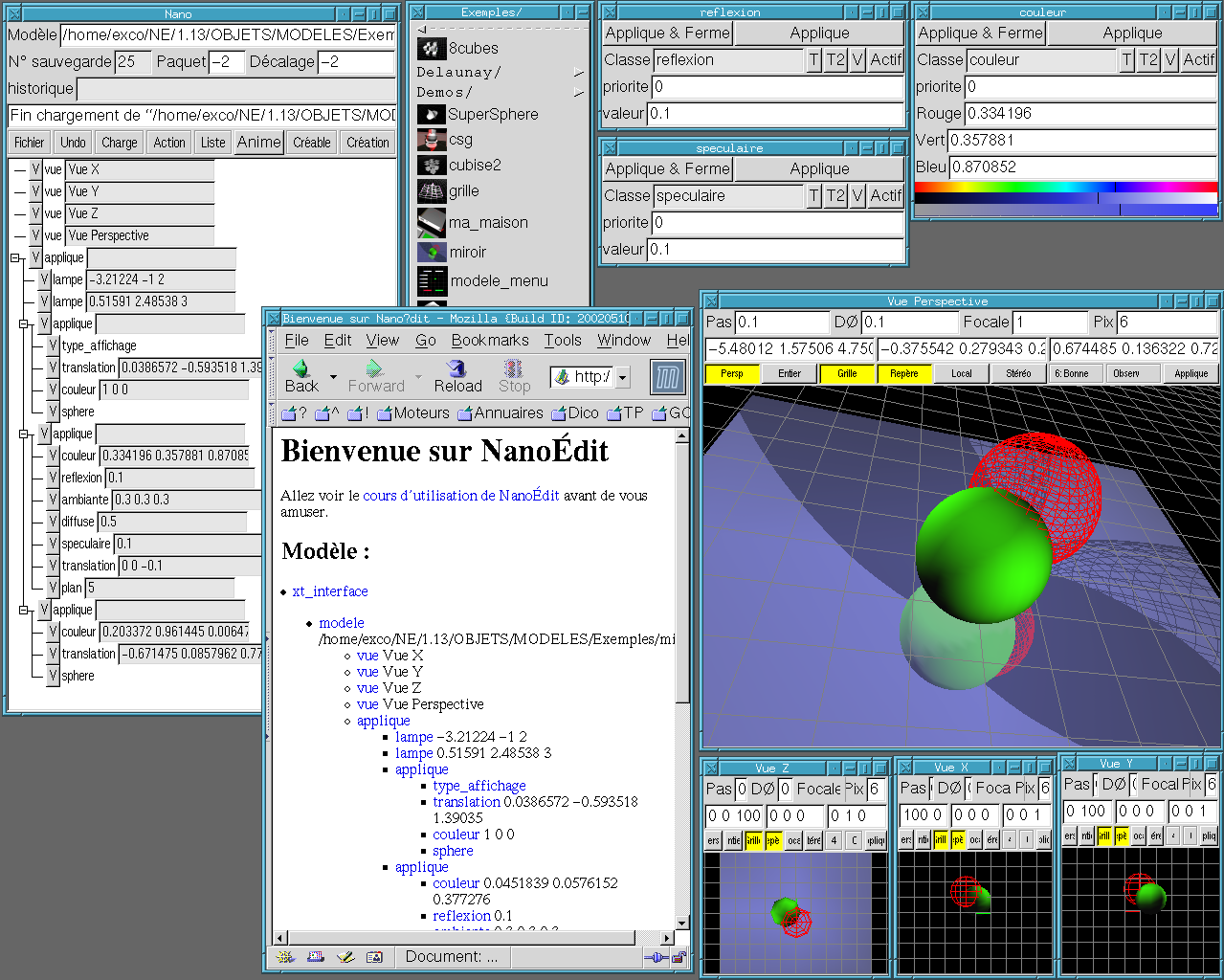Viewport: 1224px width, 980px height.
Task: Click the Rouge value input field
Action: 1089,113
